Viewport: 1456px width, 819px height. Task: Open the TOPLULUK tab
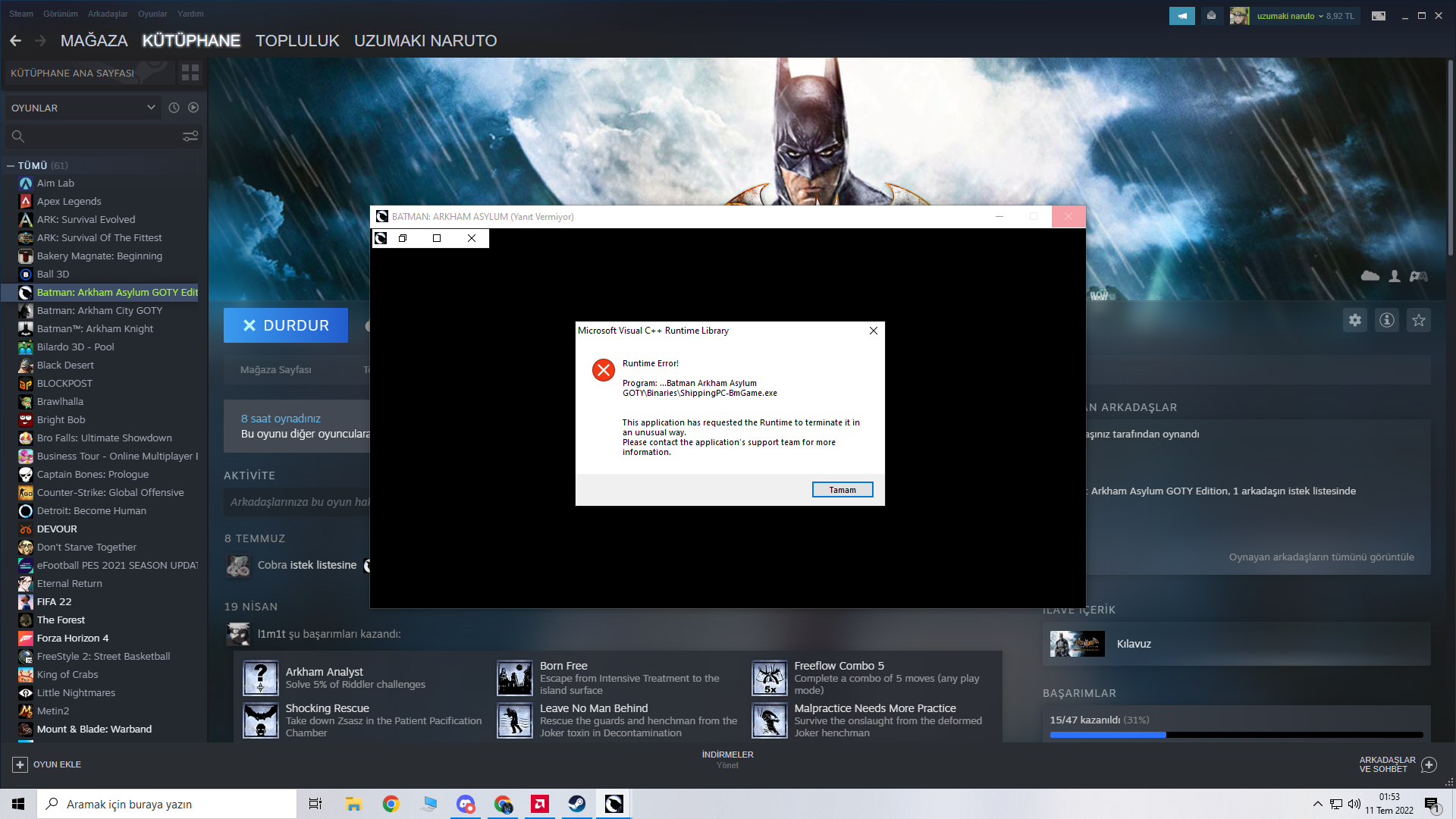[x=297, y=41]
